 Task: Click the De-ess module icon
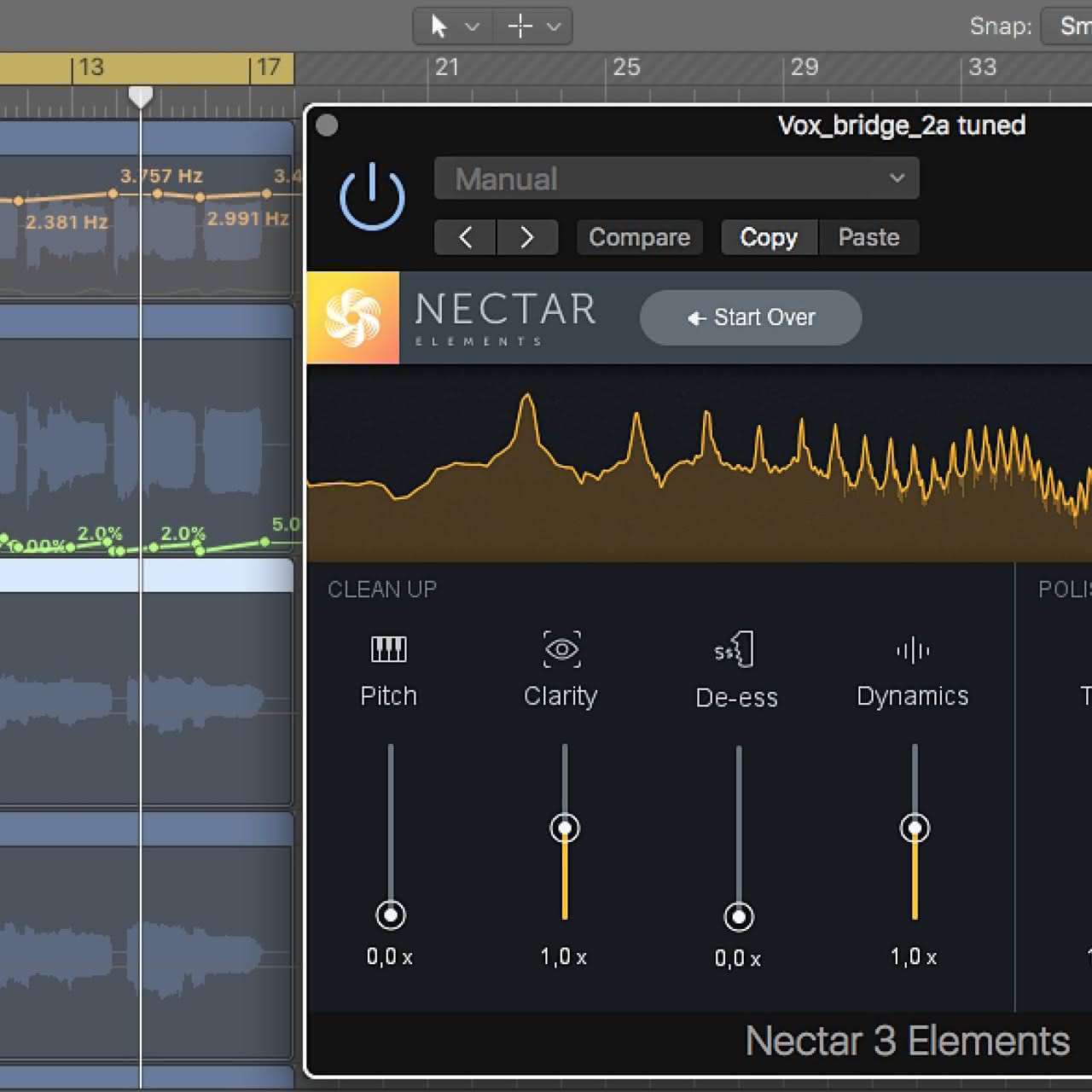(x=735, y=650)
